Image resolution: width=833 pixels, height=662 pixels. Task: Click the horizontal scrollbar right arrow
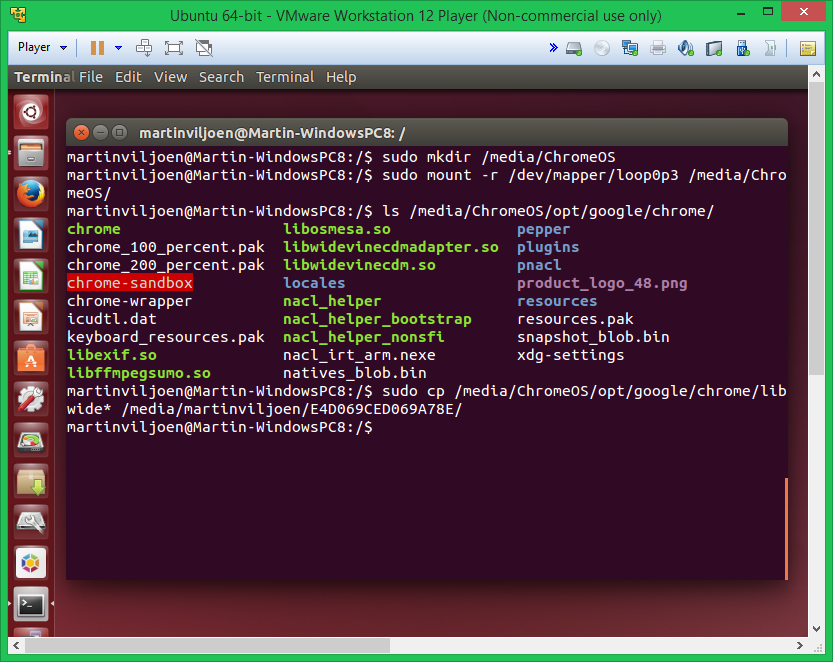coord(800,646)
